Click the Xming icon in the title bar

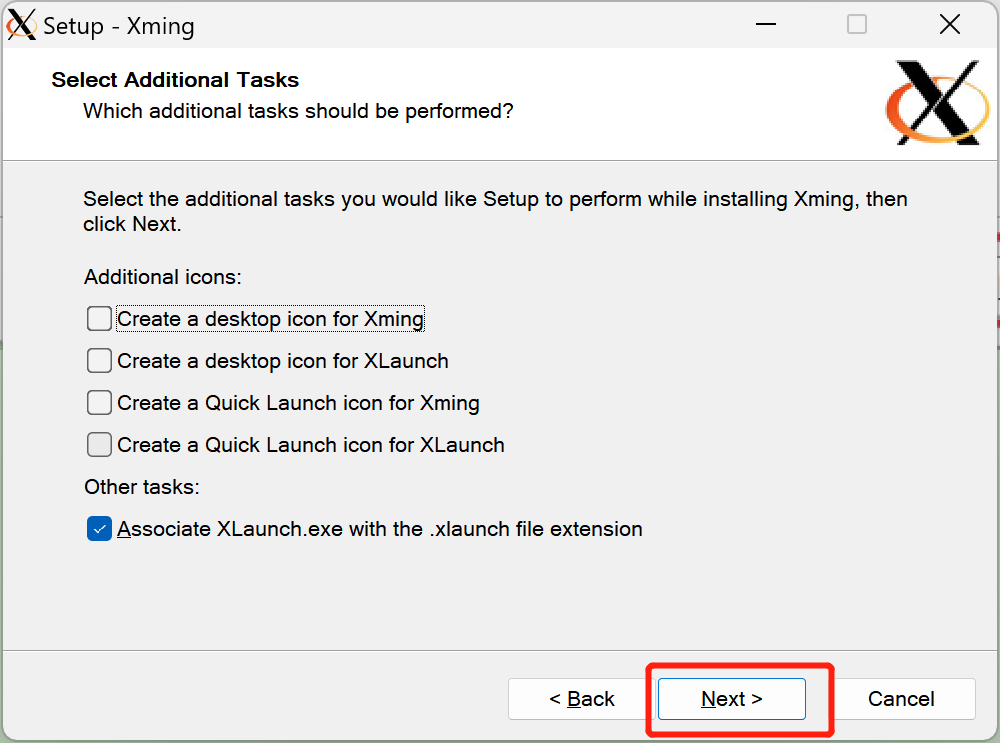[x=21, y=24]
